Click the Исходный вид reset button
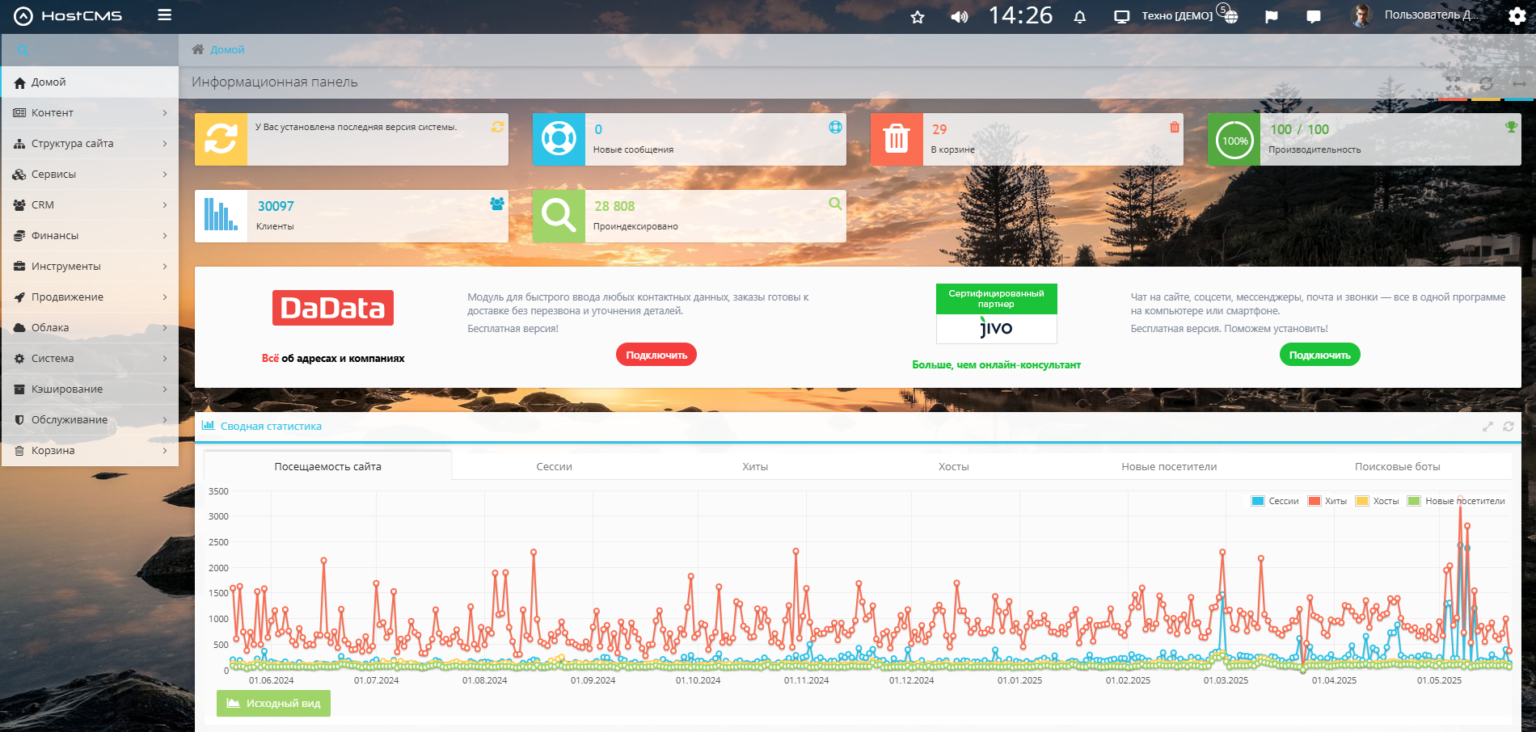This screenshot has width=1536, height=732. [x=273, y=703]
